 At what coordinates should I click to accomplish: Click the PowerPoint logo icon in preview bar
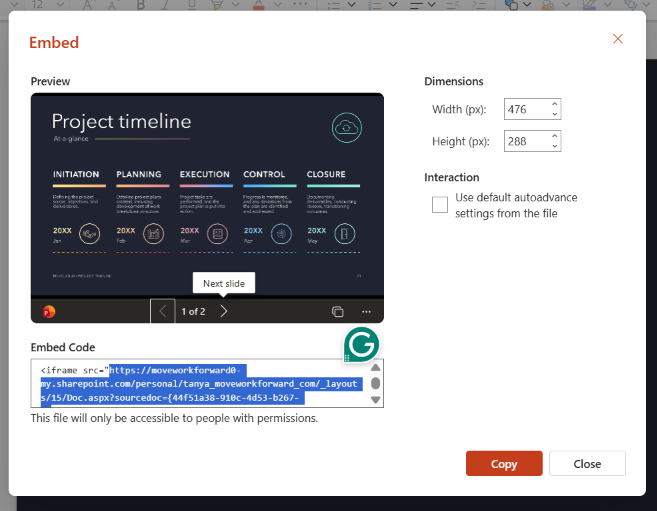tap(49, 312)
